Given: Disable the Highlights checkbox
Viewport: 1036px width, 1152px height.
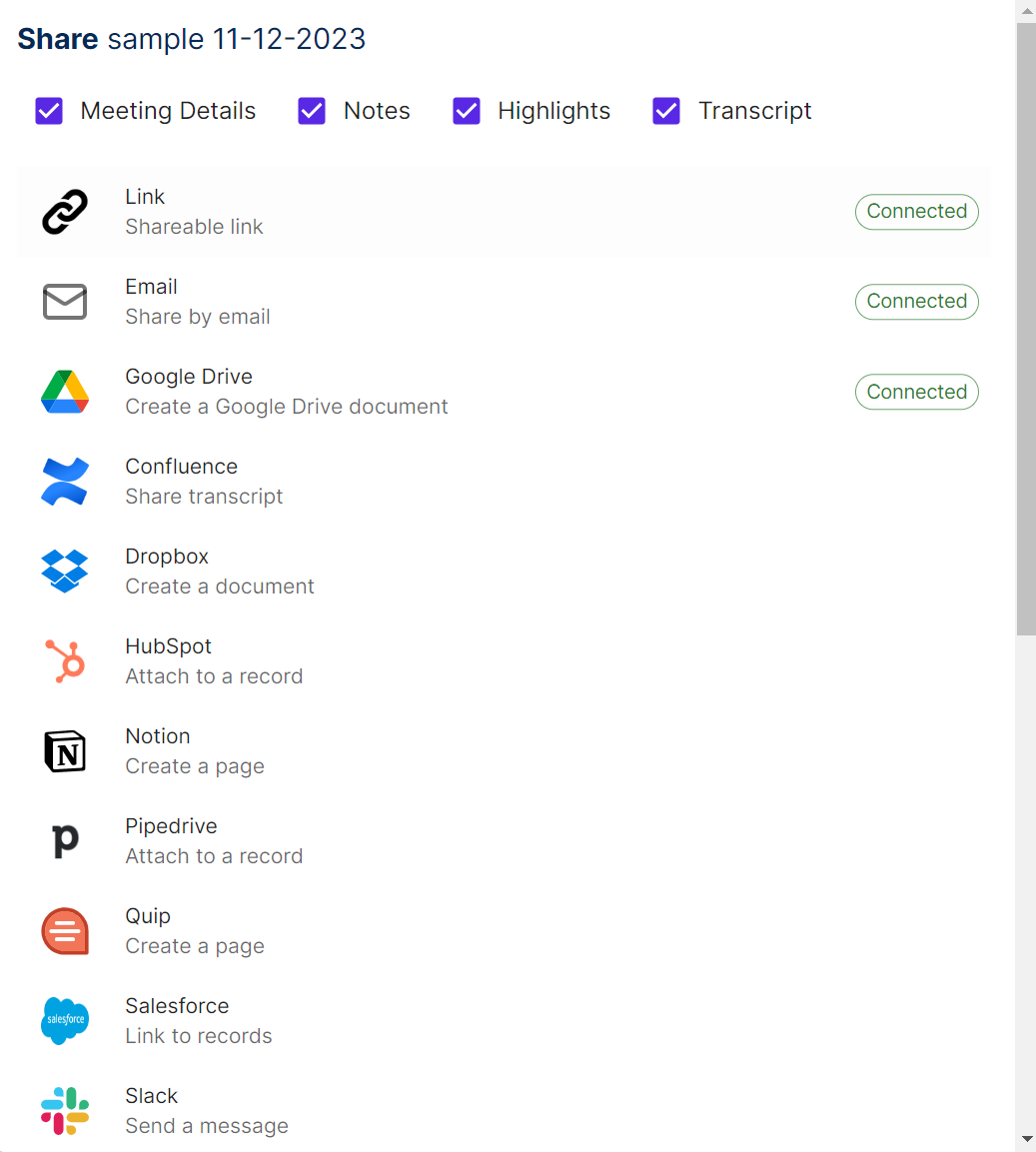Looking at the screenshot, I should (467, 111).
